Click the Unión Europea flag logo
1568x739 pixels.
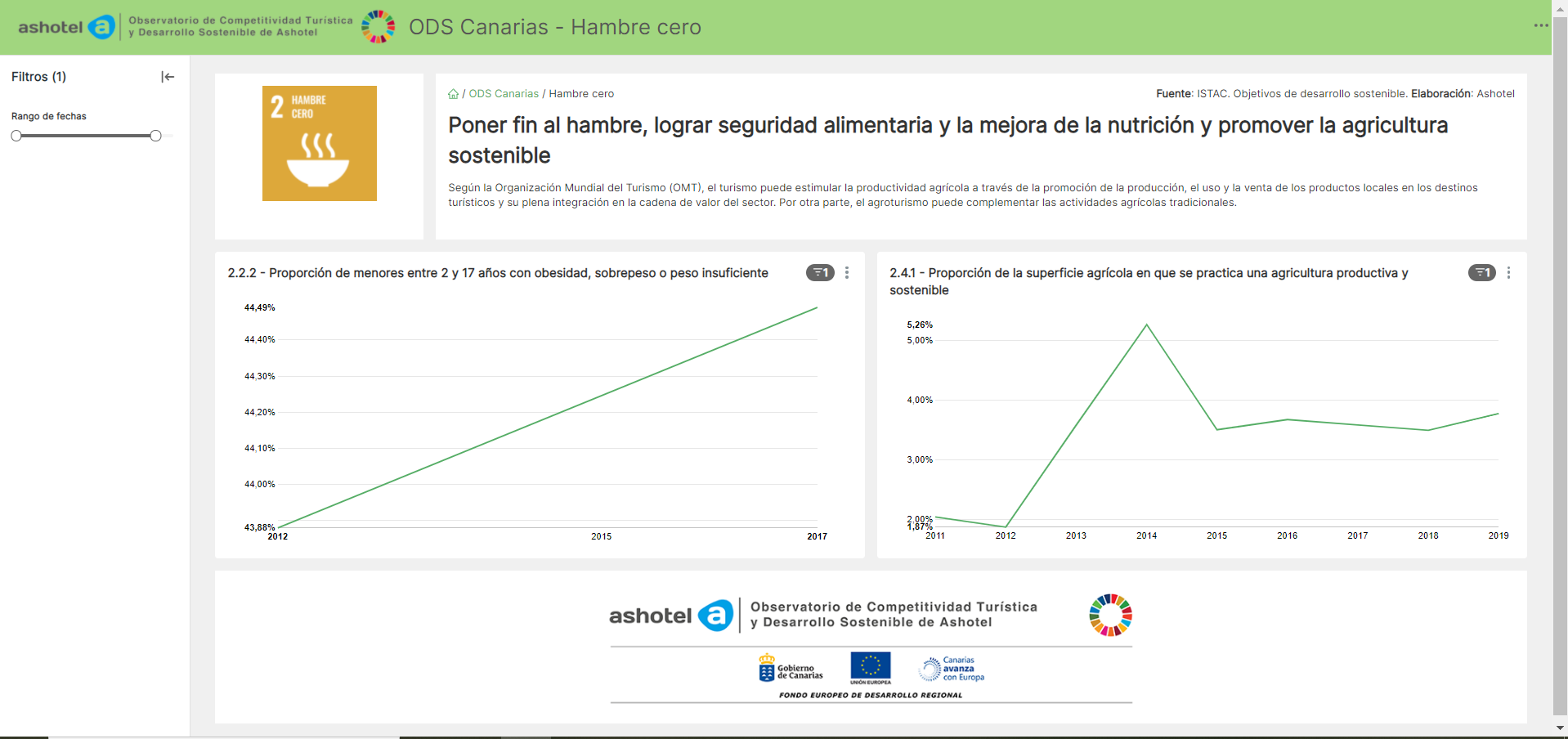(x=870, y=668)
